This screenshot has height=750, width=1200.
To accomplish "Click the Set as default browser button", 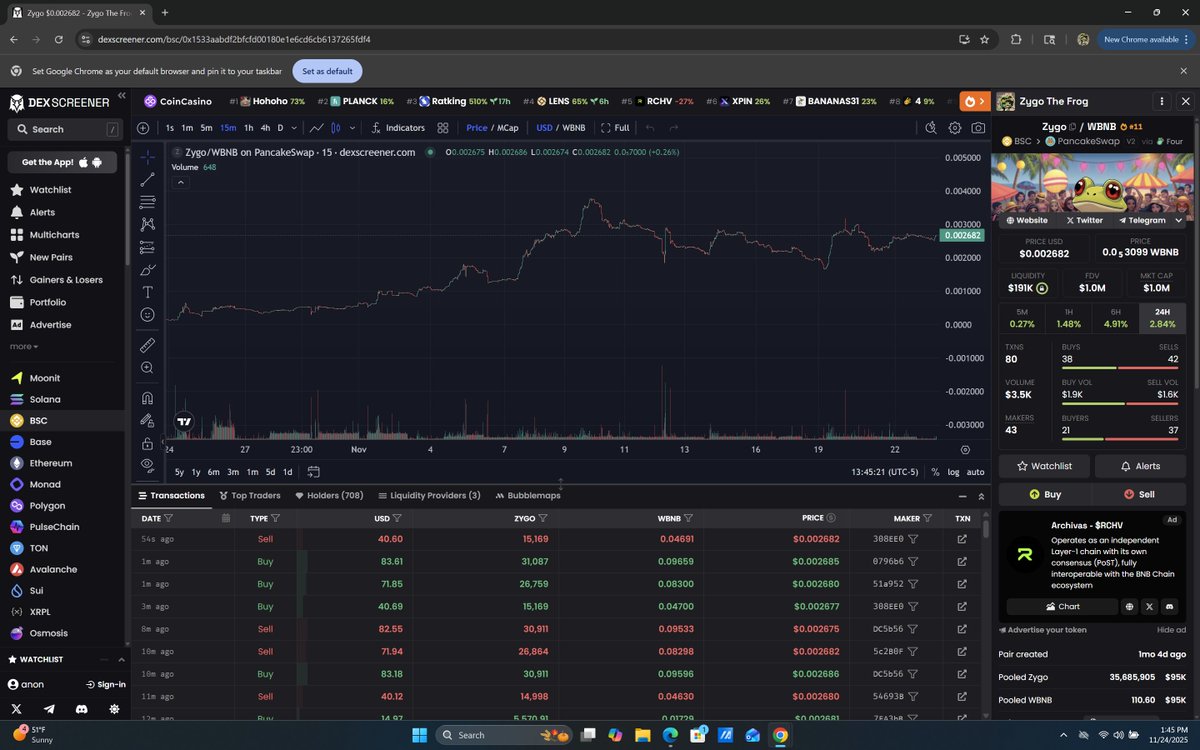I will coord(327,70).
